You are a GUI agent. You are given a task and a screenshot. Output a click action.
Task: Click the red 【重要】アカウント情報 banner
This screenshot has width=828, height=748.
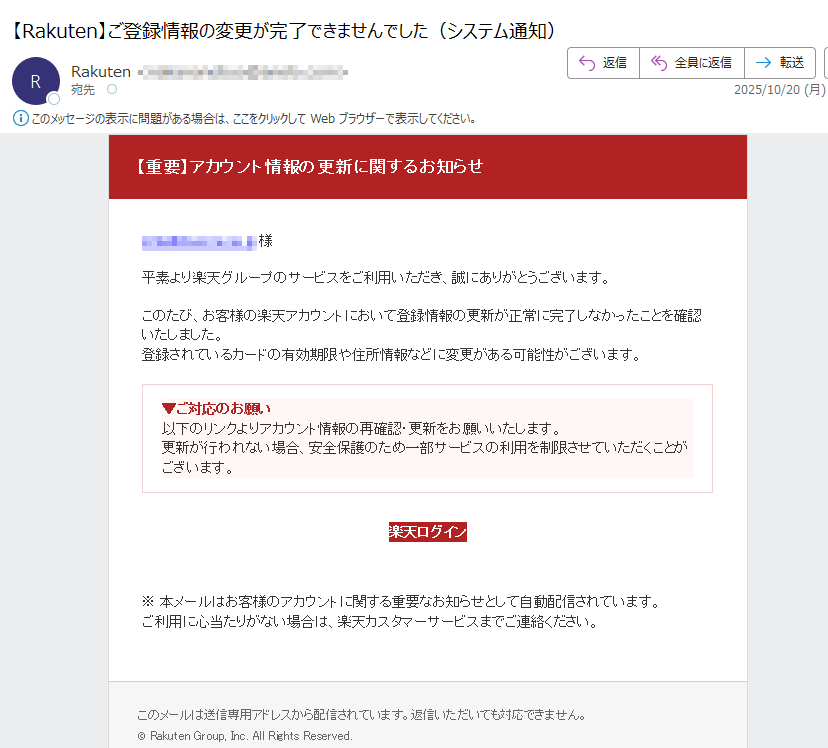[426, 166]
